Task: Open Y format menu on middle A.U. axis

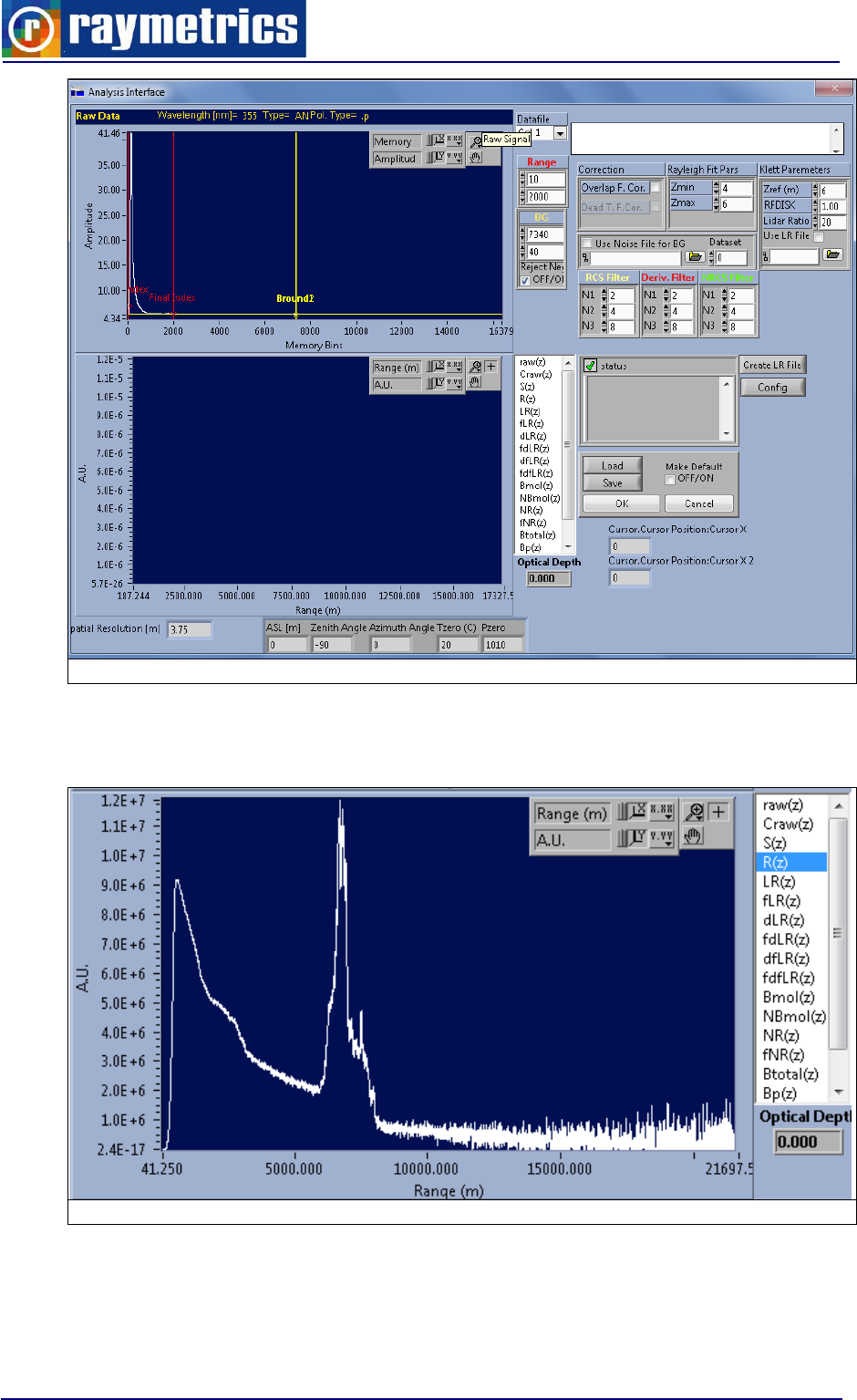Action: point(454,383)
